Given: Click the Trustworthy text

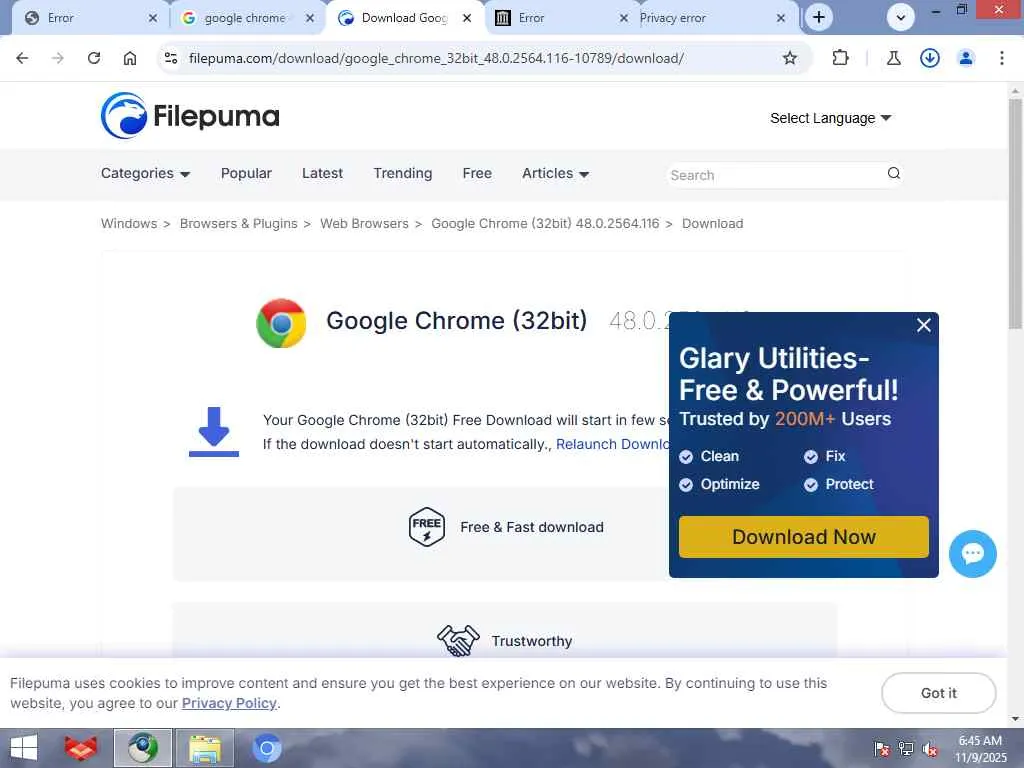Looking at the screenshot, I should click(x=532, y=641).
